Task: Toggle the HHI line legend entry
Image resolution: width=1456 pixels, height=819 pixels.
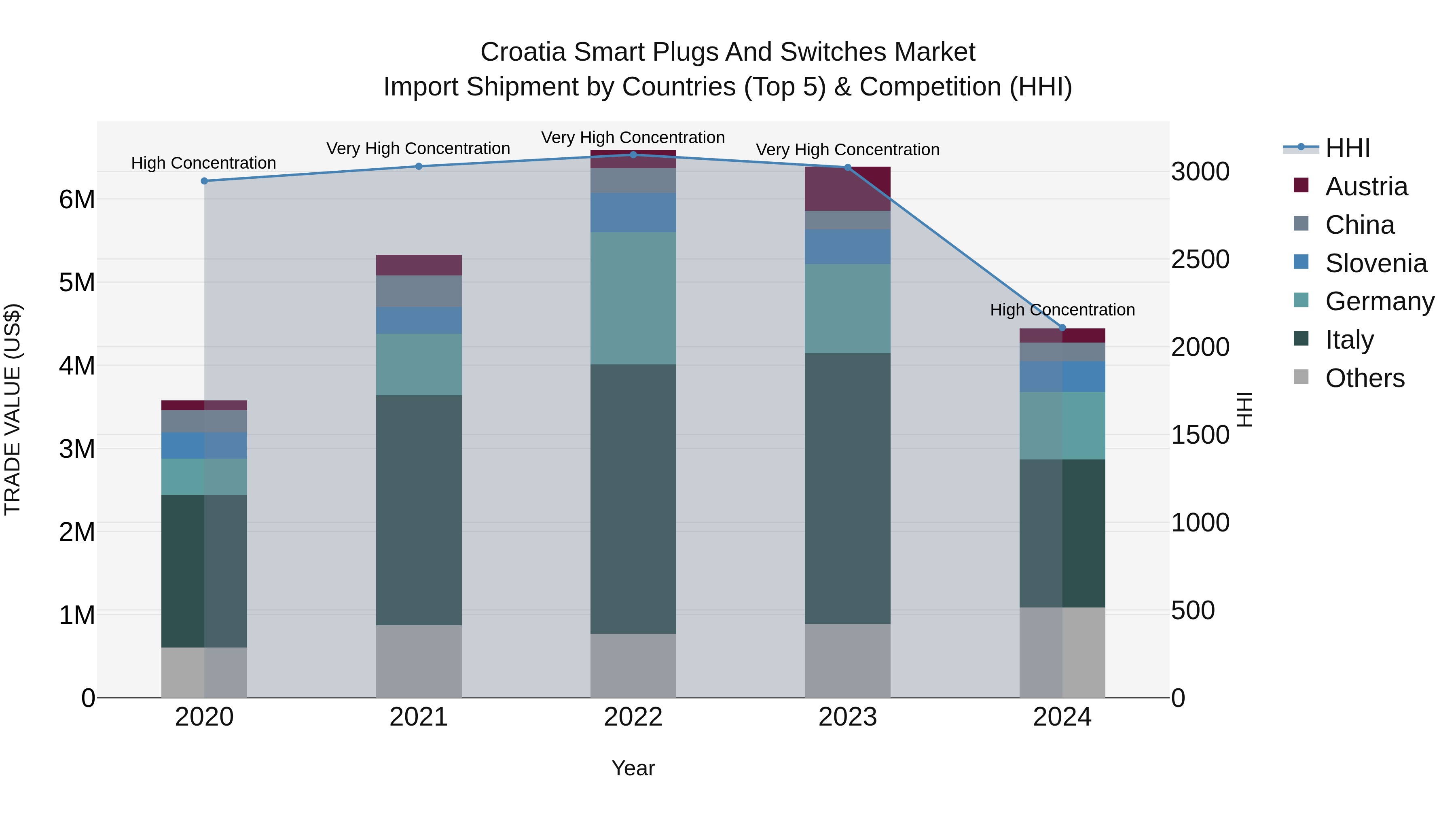Action: [x=1327, y=148]
